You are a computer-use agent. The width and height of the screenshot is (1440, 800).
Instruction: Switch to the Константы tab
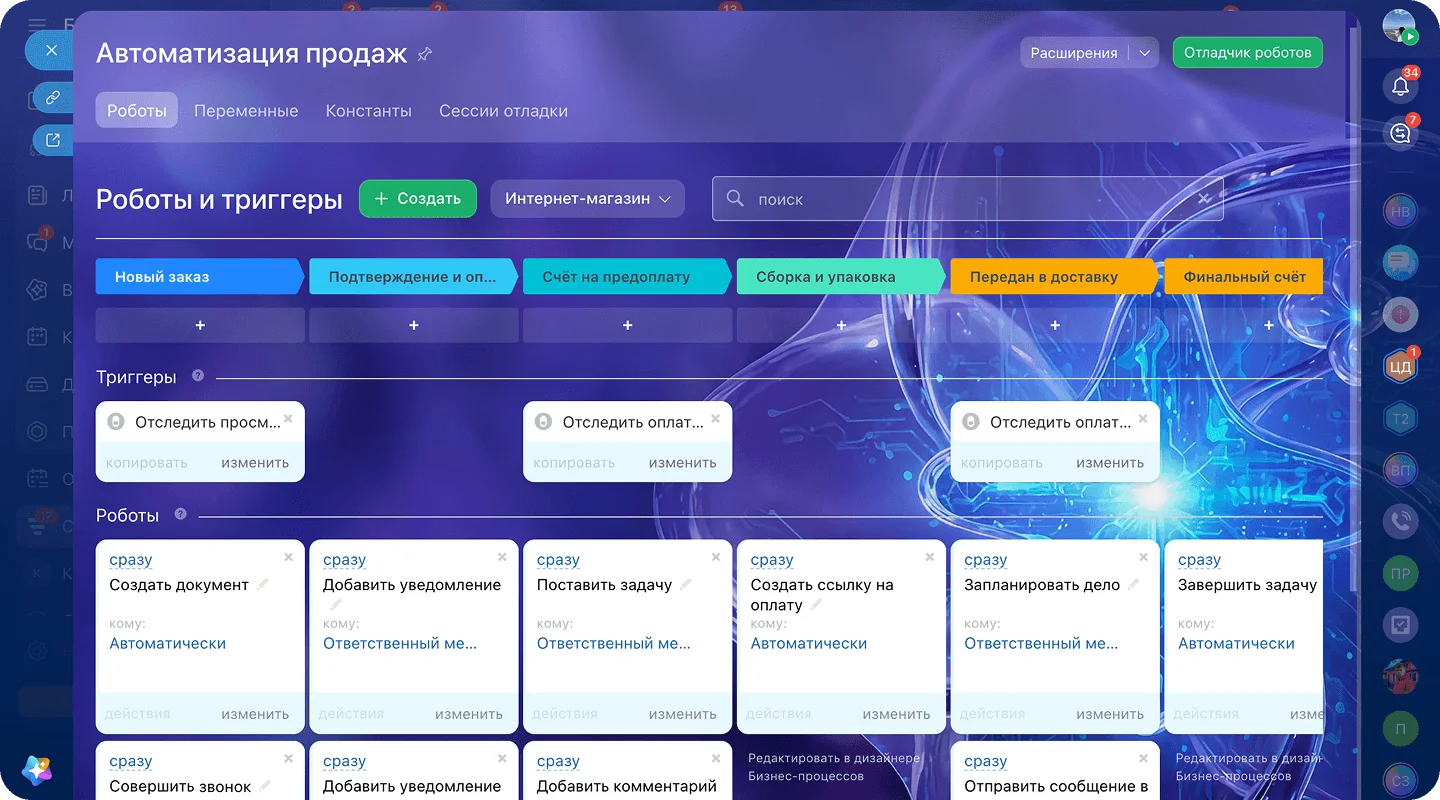point(368,111)
